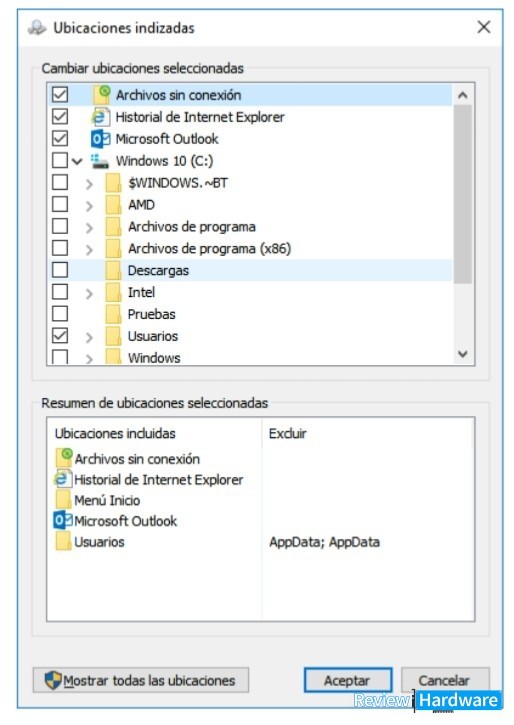Screen dimensions: 514x725
Task: Click the Descargas folder icon
Action: click(113, 270)
